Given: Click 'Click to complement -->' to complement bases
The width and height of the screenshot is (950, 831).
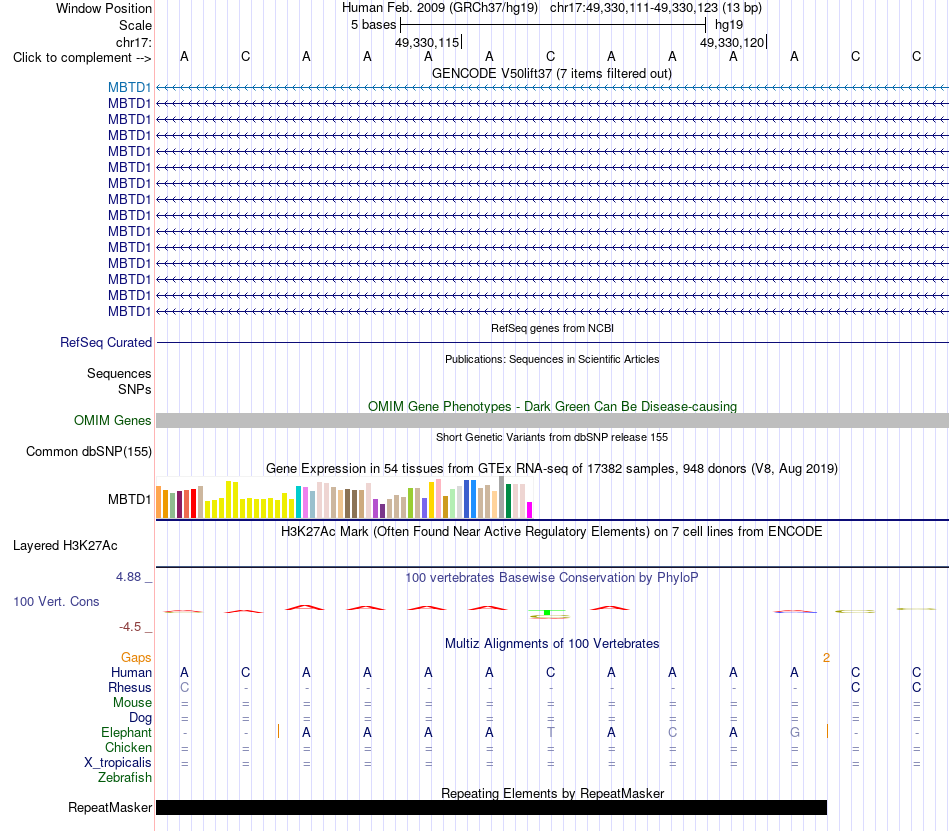Looking at the screenshot, I should [82, 58].
